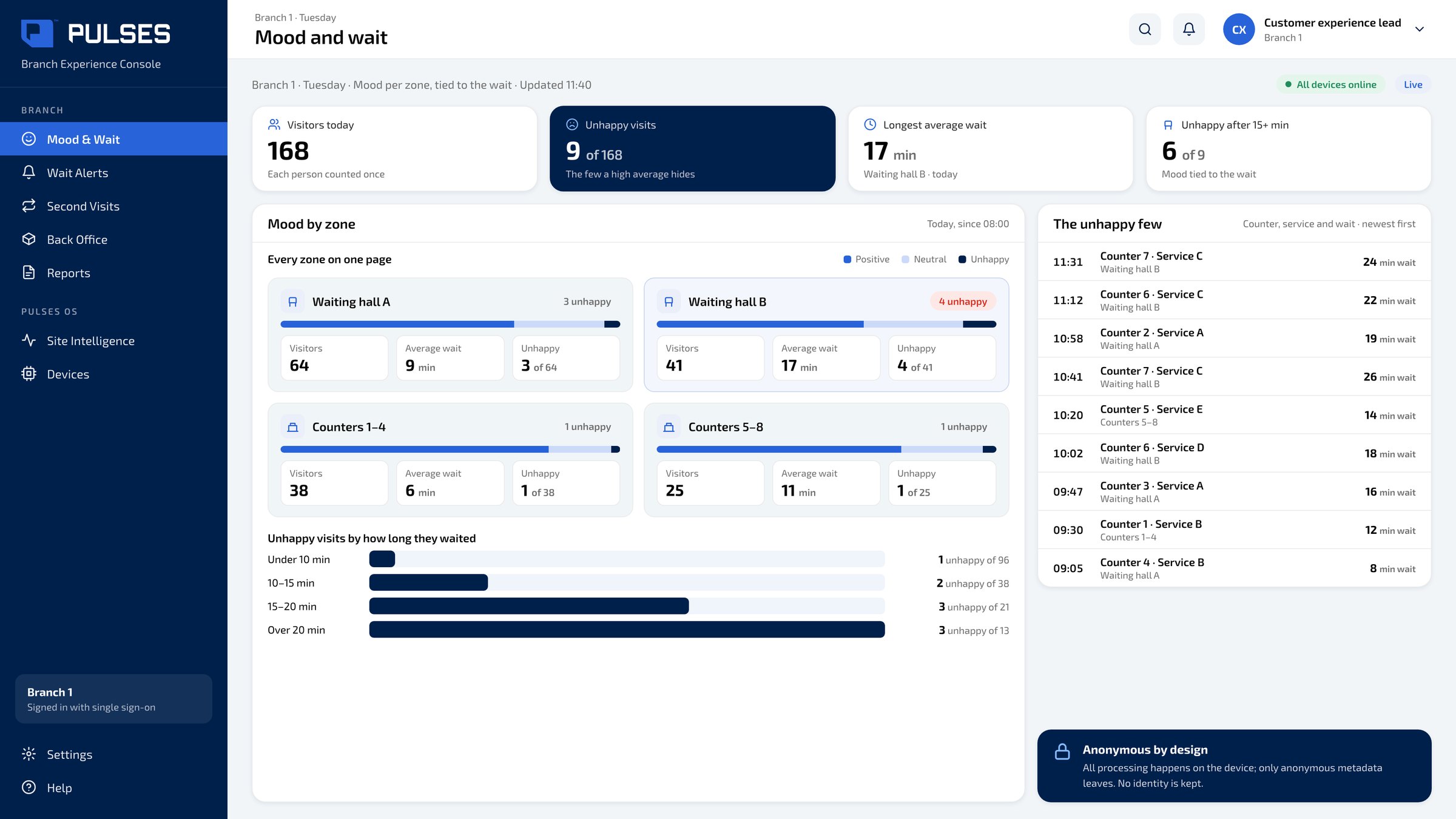The height and width of the screenshot is (819, 1456).
Task: Click the Site Intelligence pulse icon
Action: [29, 340]
